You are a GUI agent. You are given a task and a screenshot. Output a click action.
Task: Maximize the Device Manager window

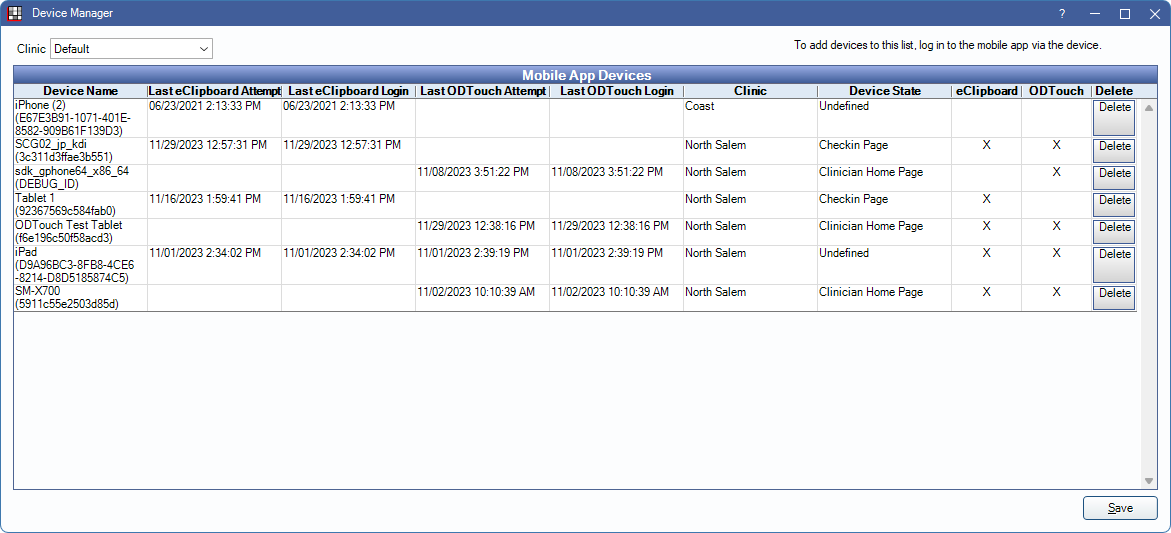point(1124,13)
